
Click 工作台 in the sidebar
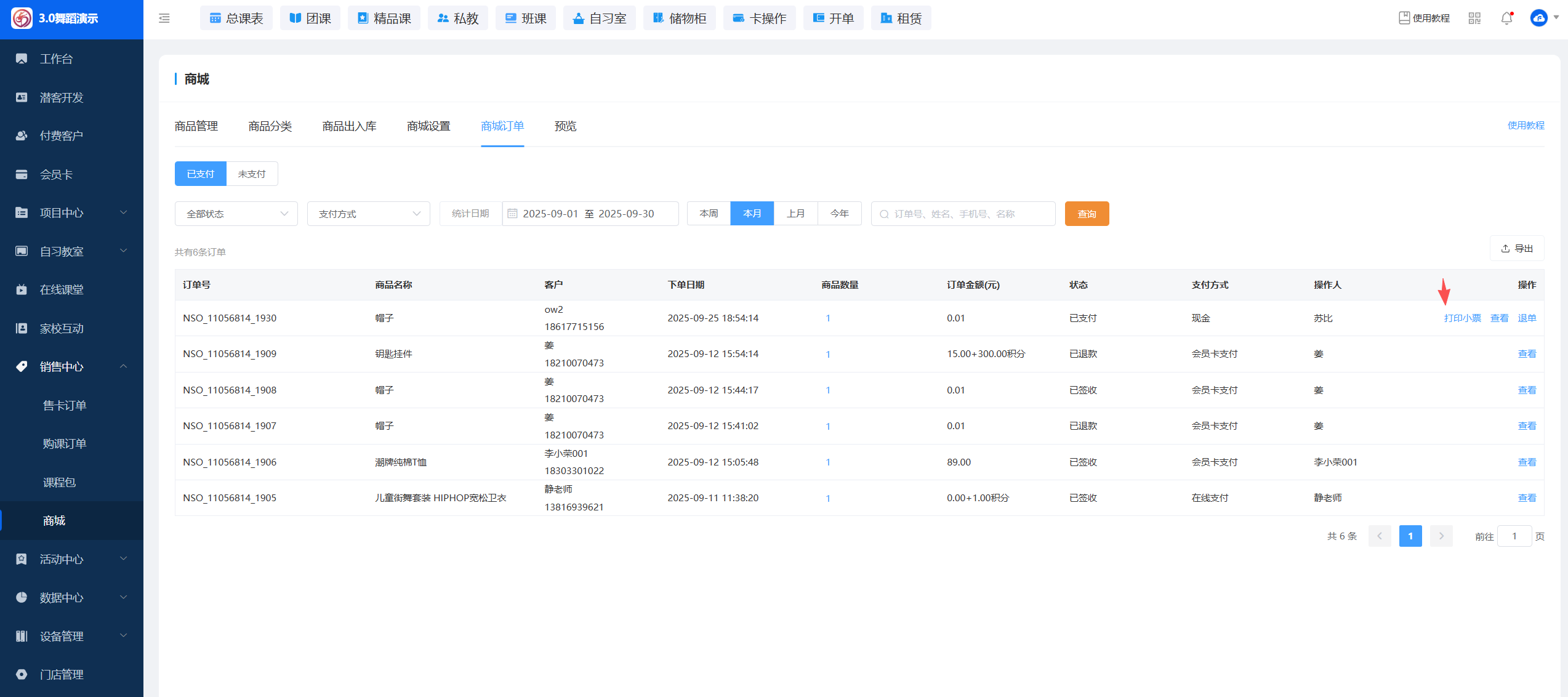[57, 59]
